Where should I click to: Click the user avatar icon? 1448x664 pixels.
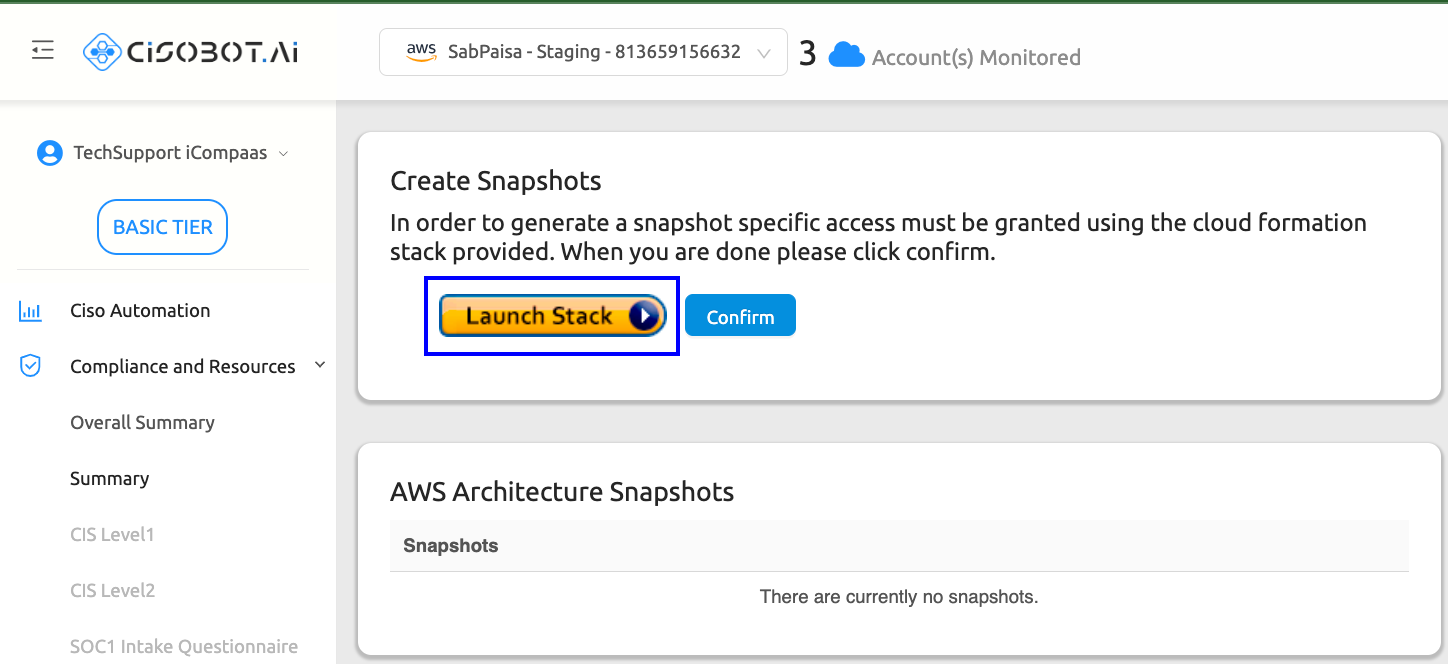49,153
